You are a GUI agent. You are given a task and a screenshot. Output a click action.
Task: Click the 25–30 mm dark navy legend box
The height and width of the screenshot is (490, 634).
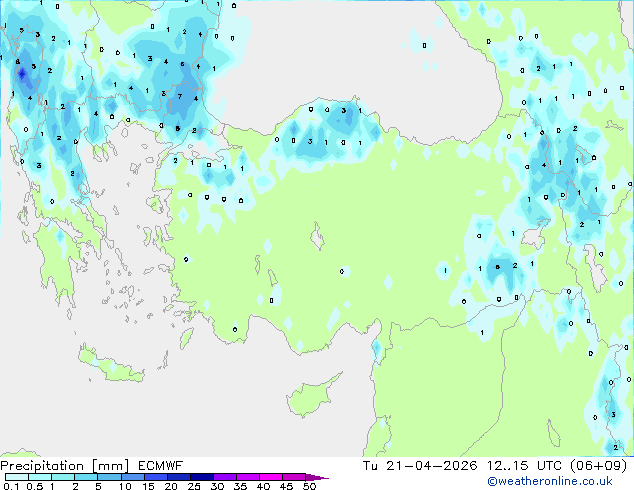pos(202,477)
